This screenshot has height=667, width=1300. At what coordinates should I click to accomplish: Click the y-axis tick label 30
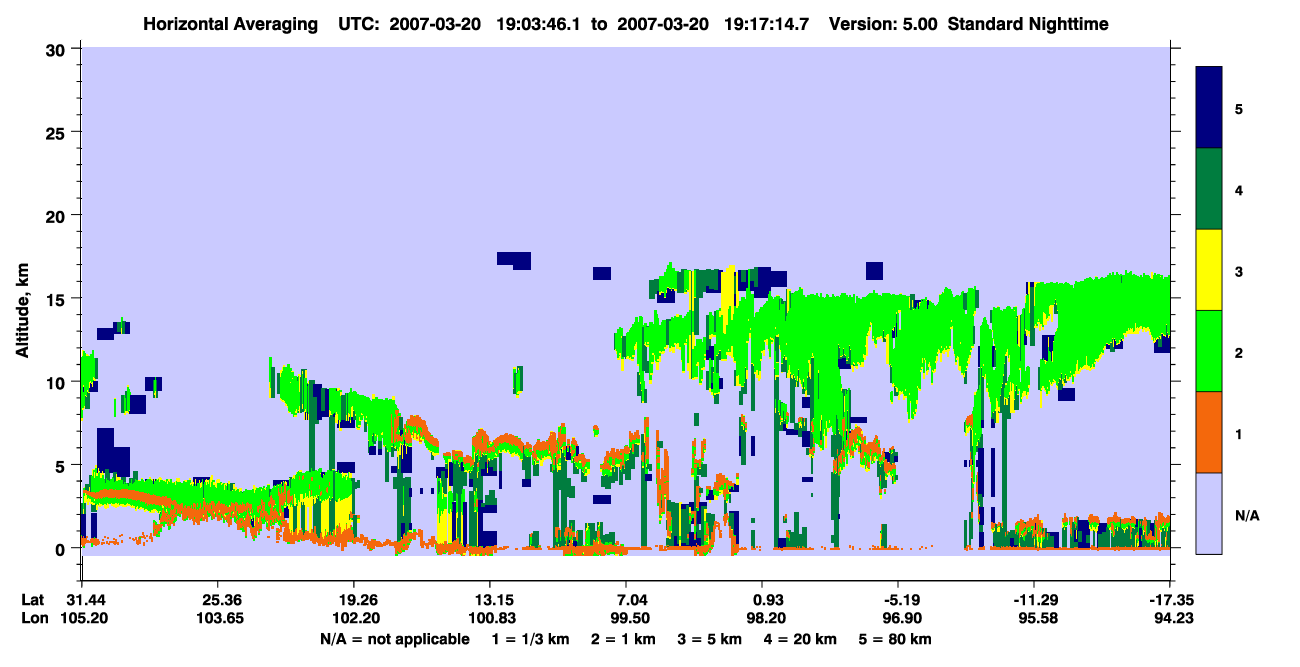click(58, 49)
